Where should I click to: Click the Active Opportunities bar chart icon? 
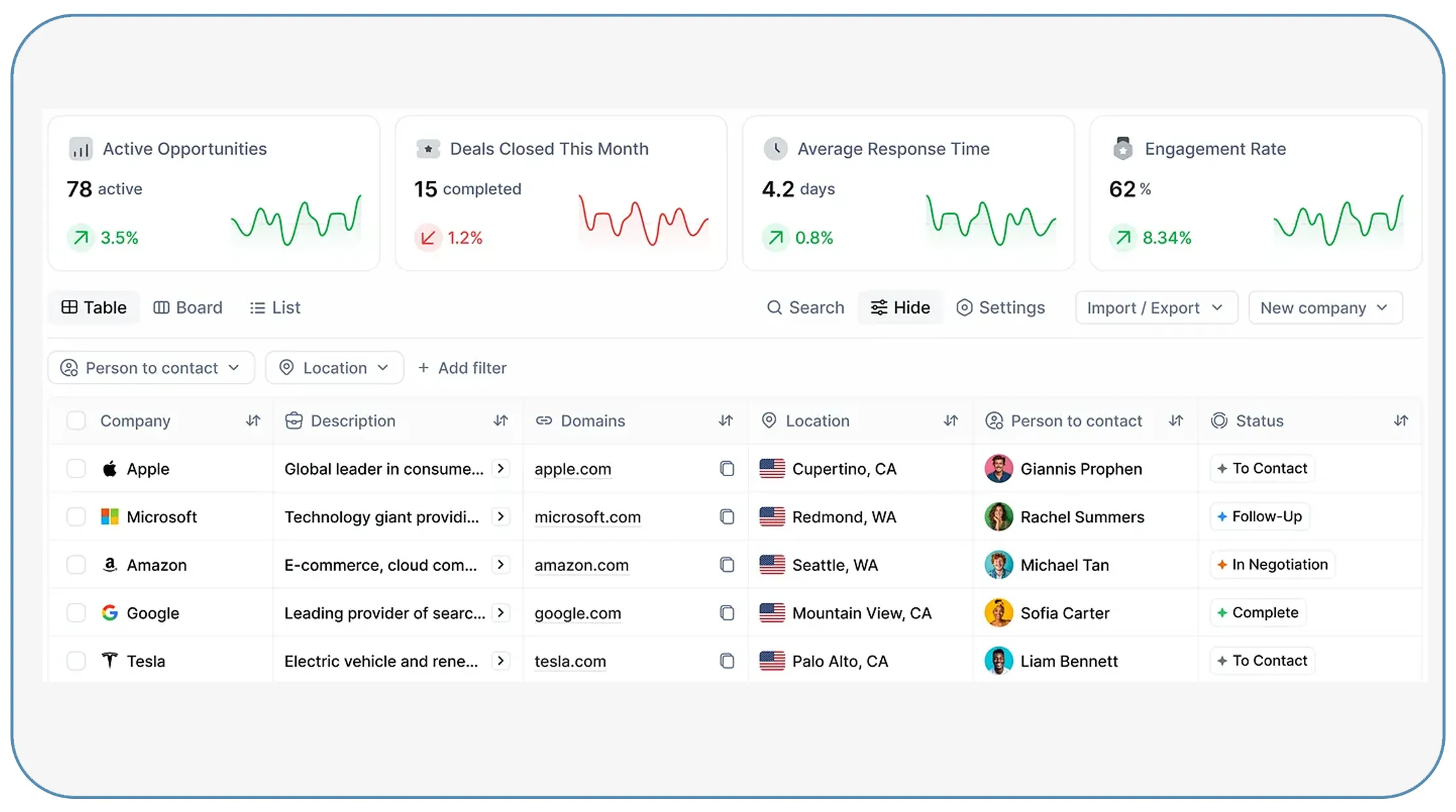click(x=81, y=149)
